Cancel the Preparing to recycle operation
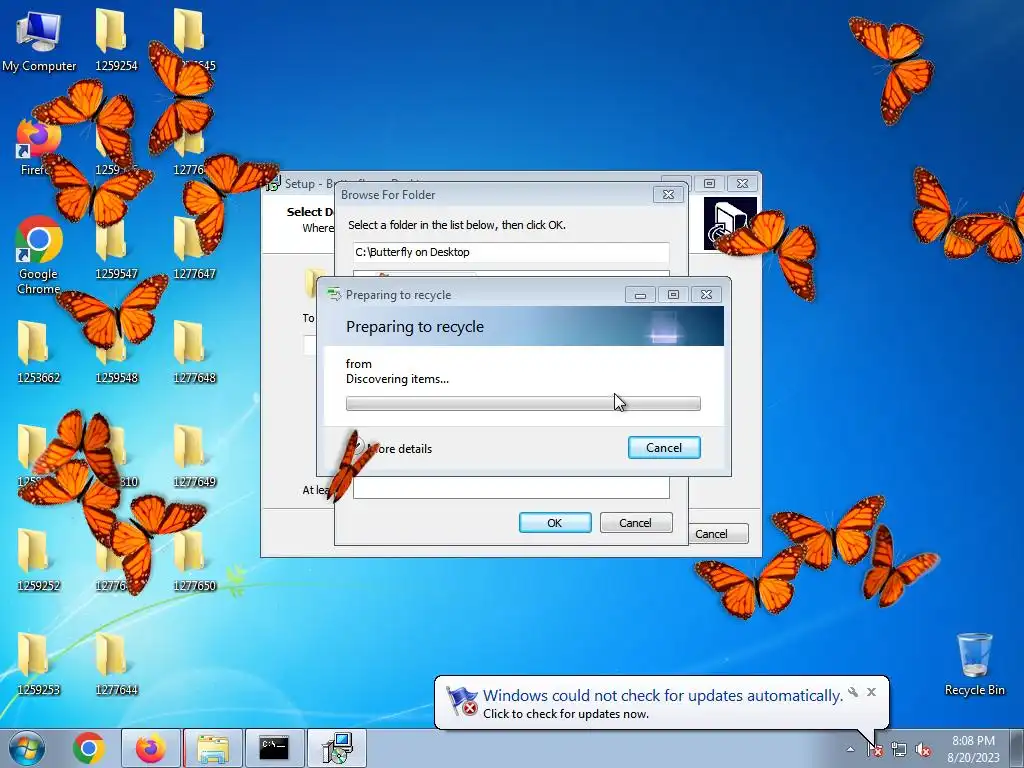The height and width of the screenshot is (768, 1024). click(664, 448)
